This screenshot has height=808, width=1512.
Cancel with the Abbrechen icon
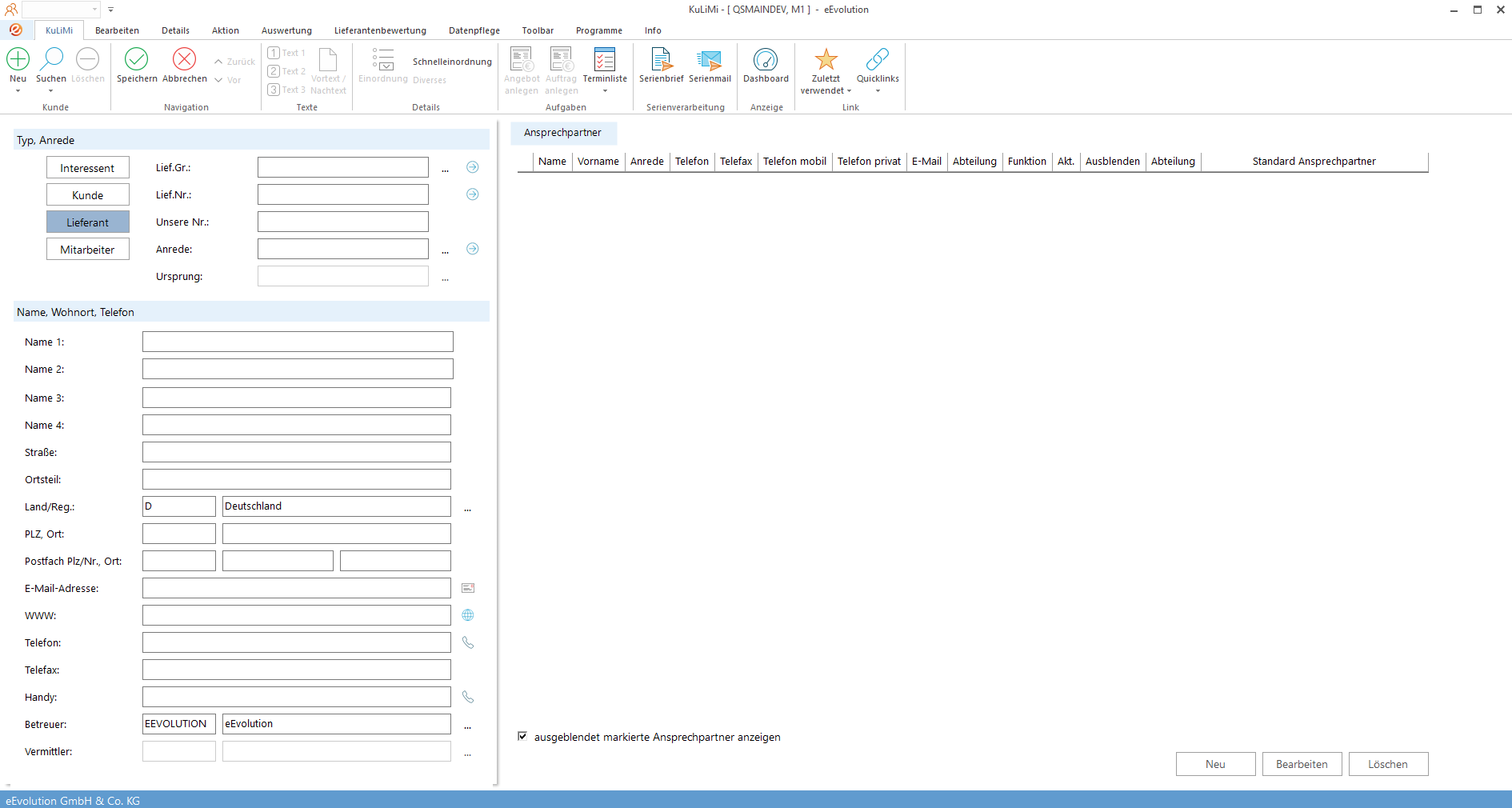click(185, 59)
